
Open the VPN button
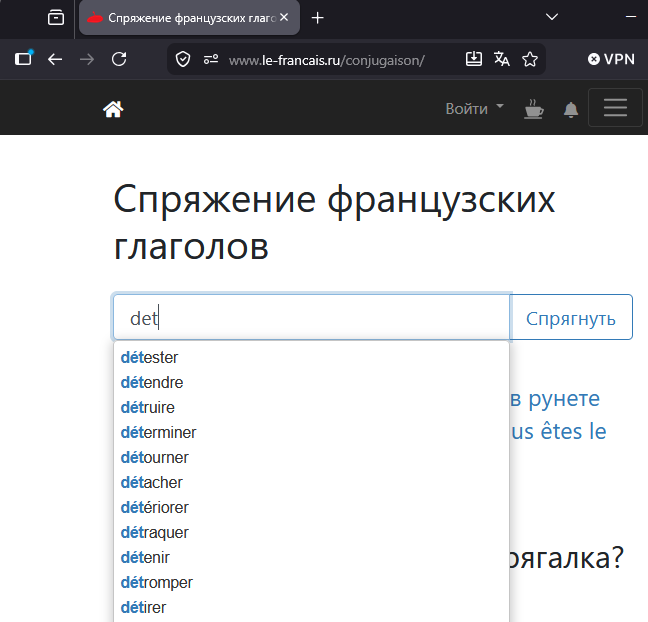click(611, 59)
